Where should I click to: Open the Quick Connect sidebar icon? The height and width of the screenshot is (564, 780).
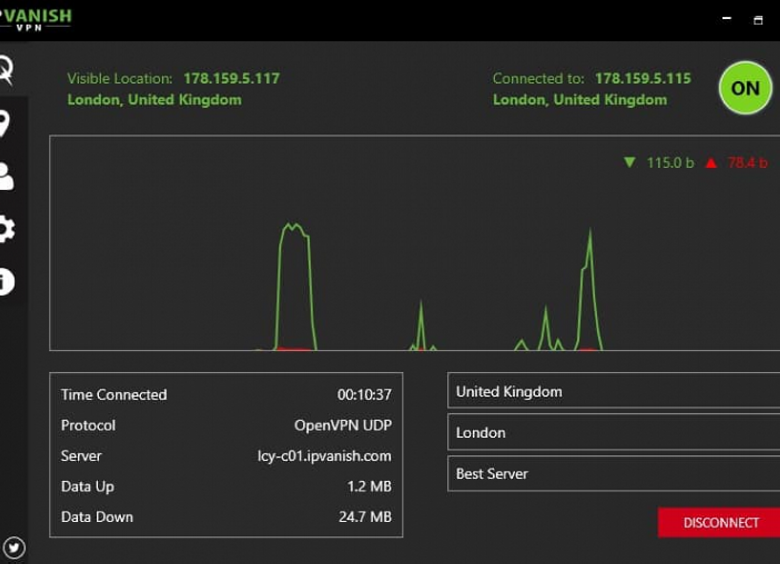point(6,70)
